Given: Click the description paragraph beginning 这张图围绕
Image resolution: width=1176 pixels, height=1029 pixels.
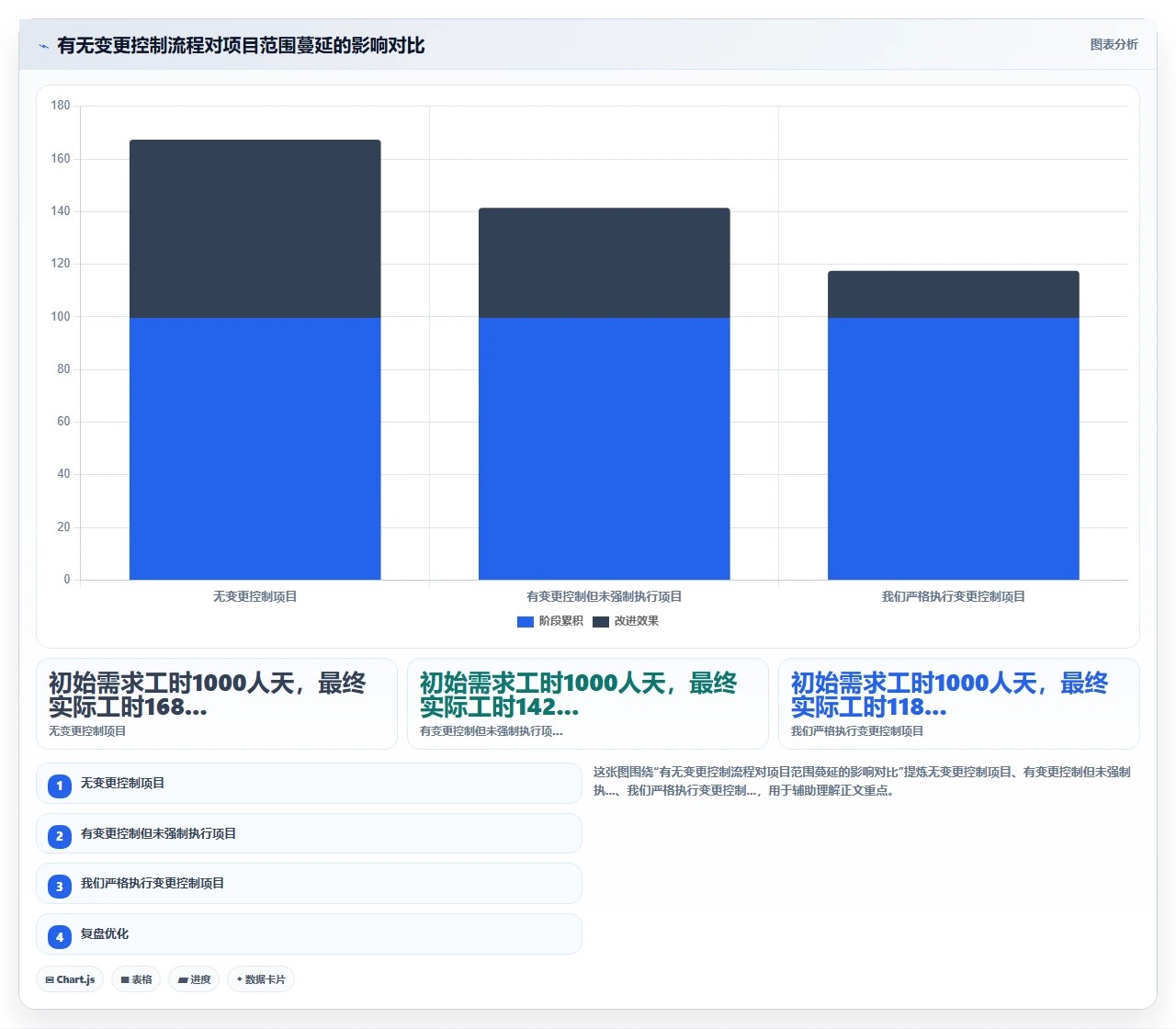Looking at the screenshot, I should [x=862, y=781].
